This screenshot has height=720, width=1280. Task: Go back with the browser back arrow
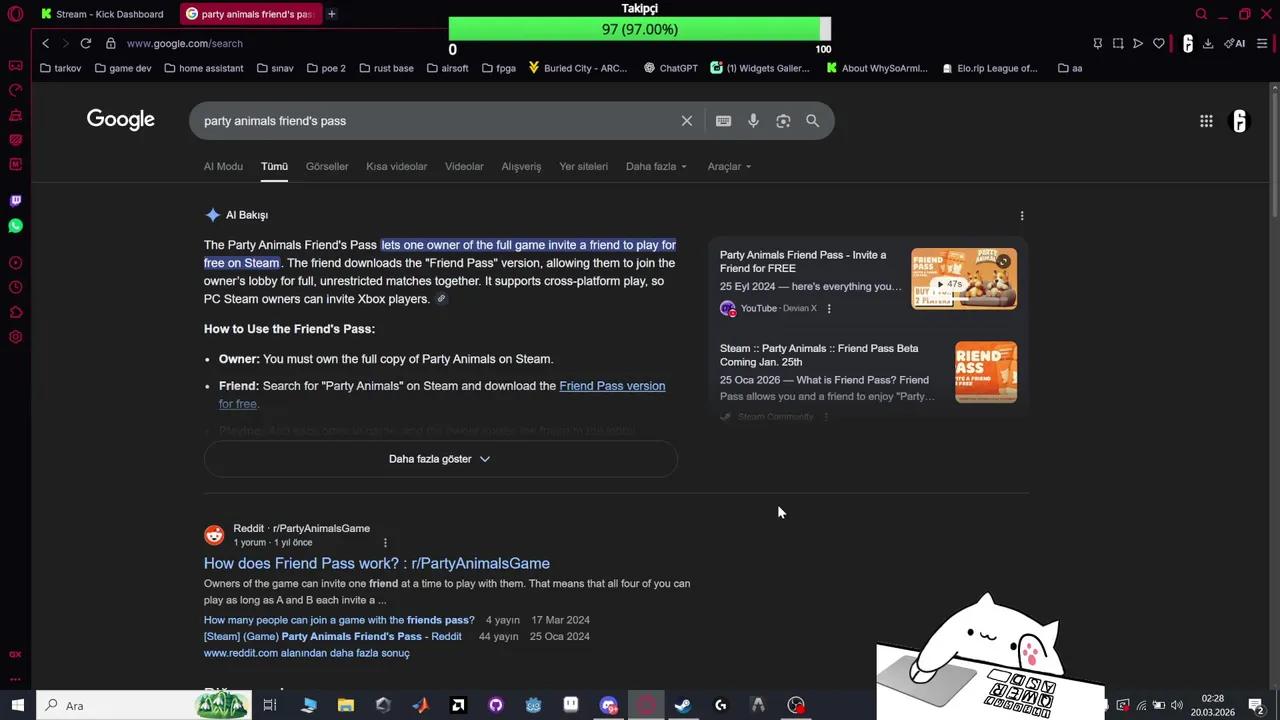(45, 43)
